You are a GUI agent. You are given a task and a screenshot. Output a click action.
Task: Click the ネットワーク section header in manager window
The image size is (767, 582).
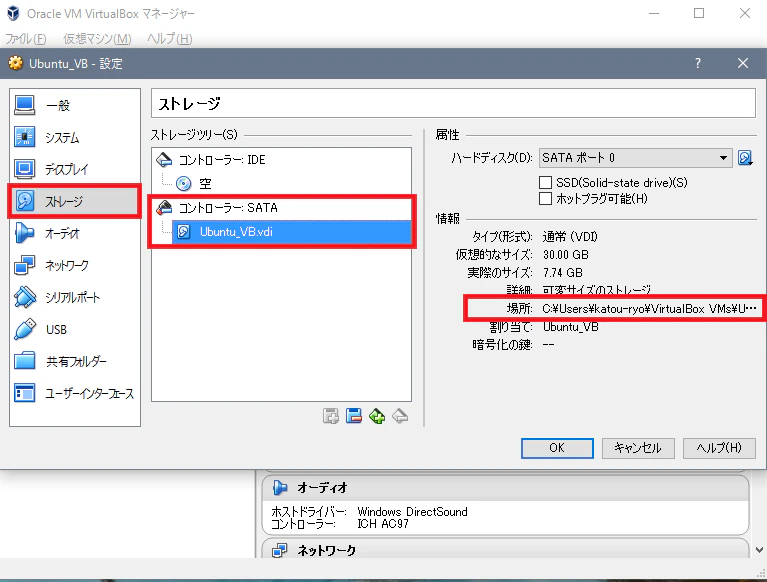point(505,549)
